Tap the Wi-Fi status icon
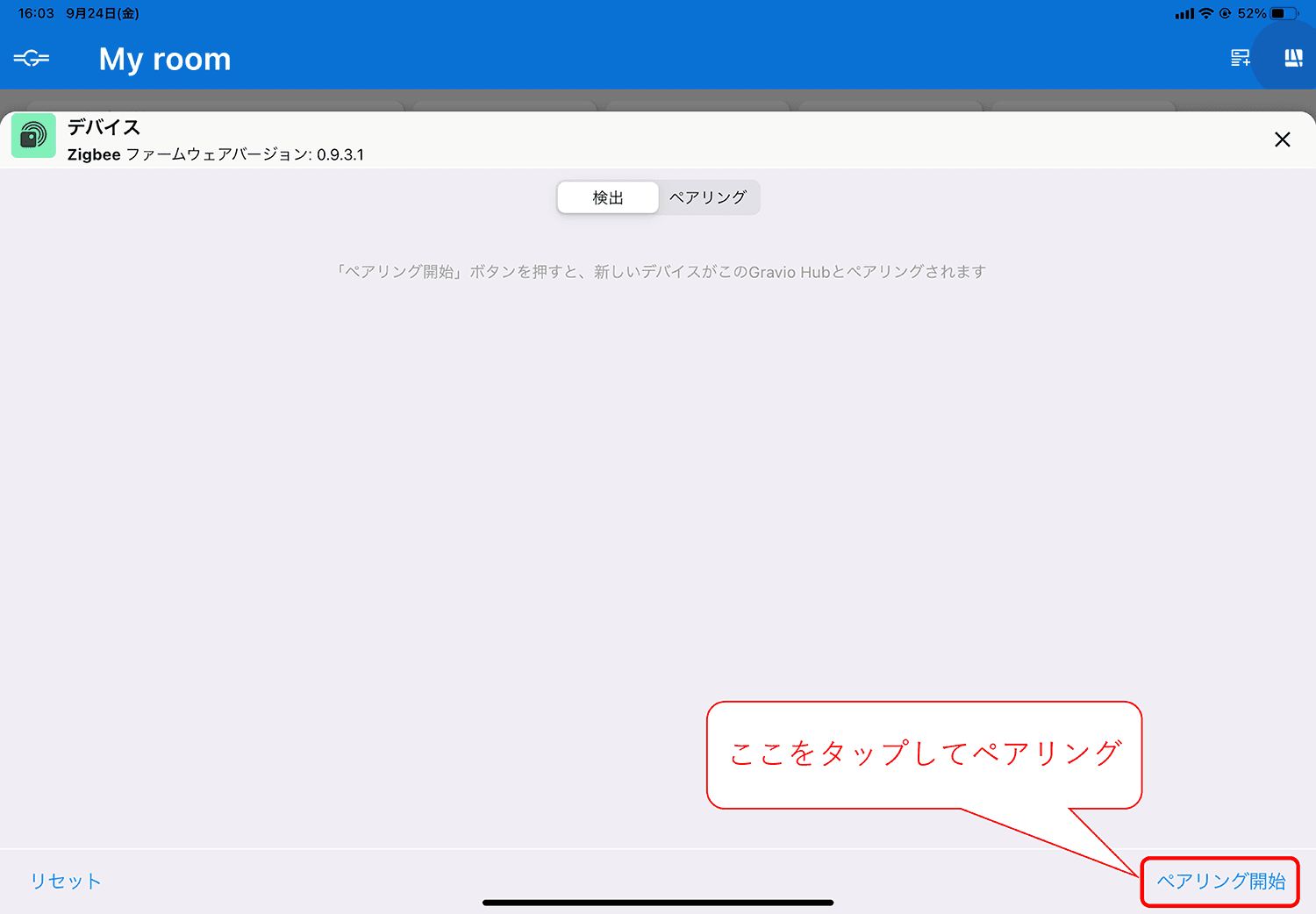The width and height of the screenshot is (1316, 914). click(1206, 13)
